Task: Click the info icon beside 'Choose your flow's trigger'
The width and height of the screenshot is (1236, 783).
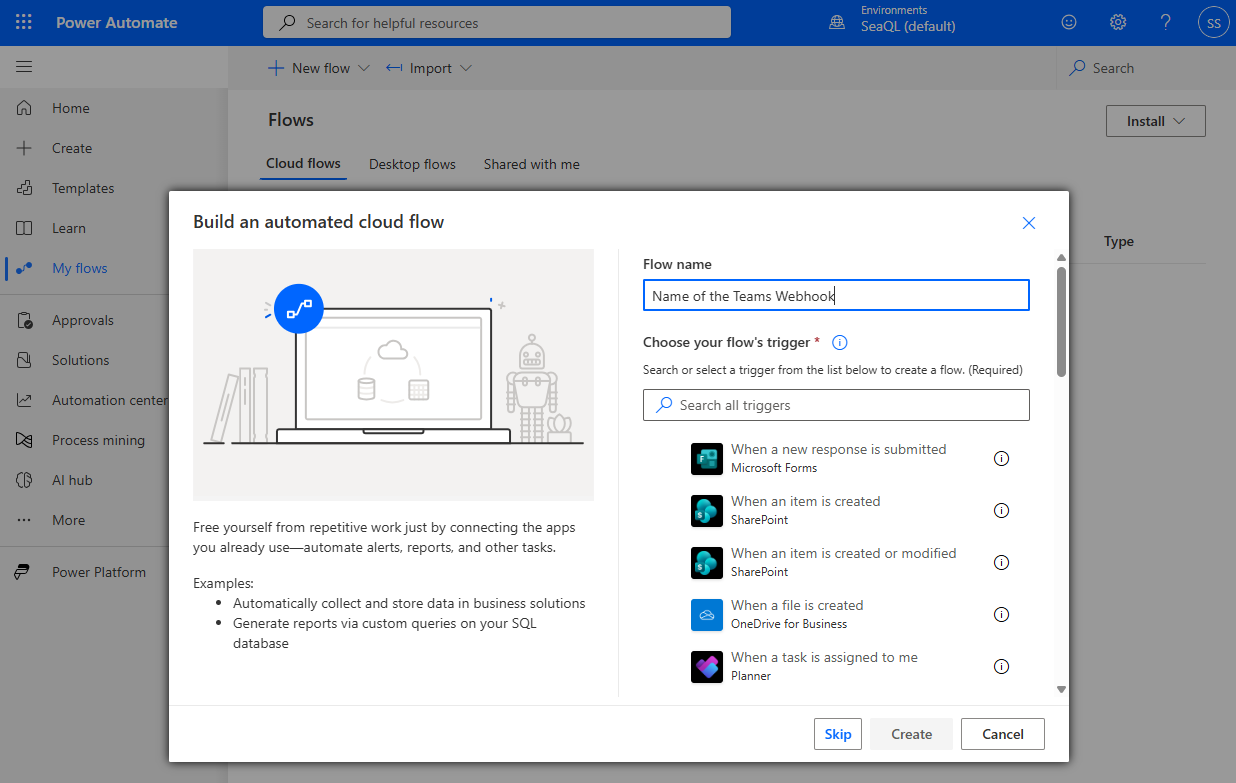Action: click(x=840, y=343)
